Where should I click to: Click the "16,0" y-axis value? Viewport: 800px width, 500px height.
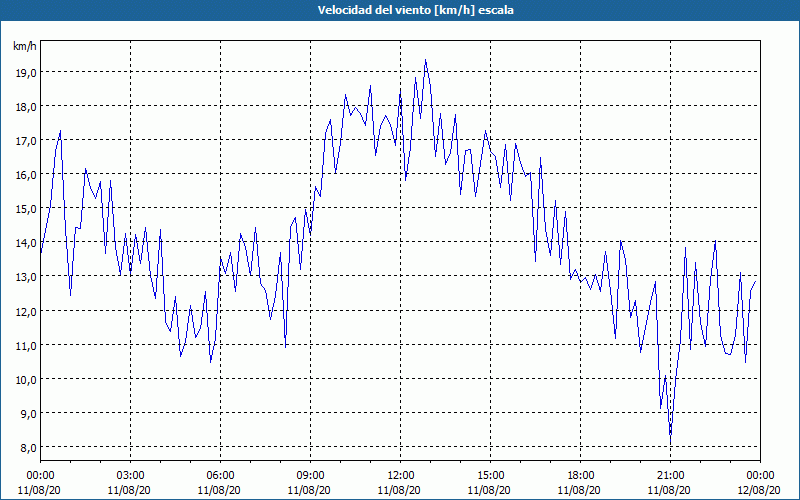point(26,175)
